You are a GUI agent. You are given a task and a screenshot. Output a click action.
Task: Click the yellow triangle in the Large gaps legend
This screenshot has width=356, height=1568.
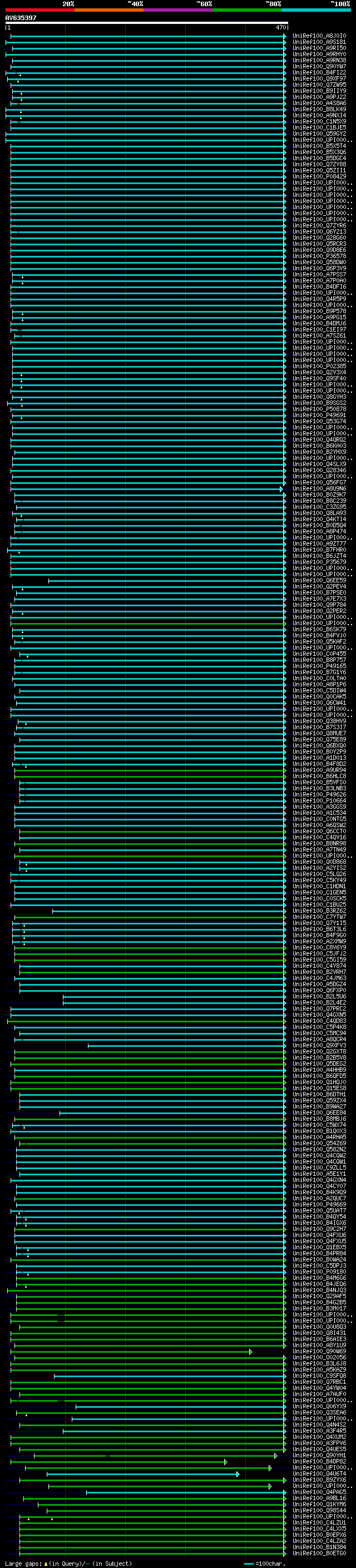coord(46,1563)
